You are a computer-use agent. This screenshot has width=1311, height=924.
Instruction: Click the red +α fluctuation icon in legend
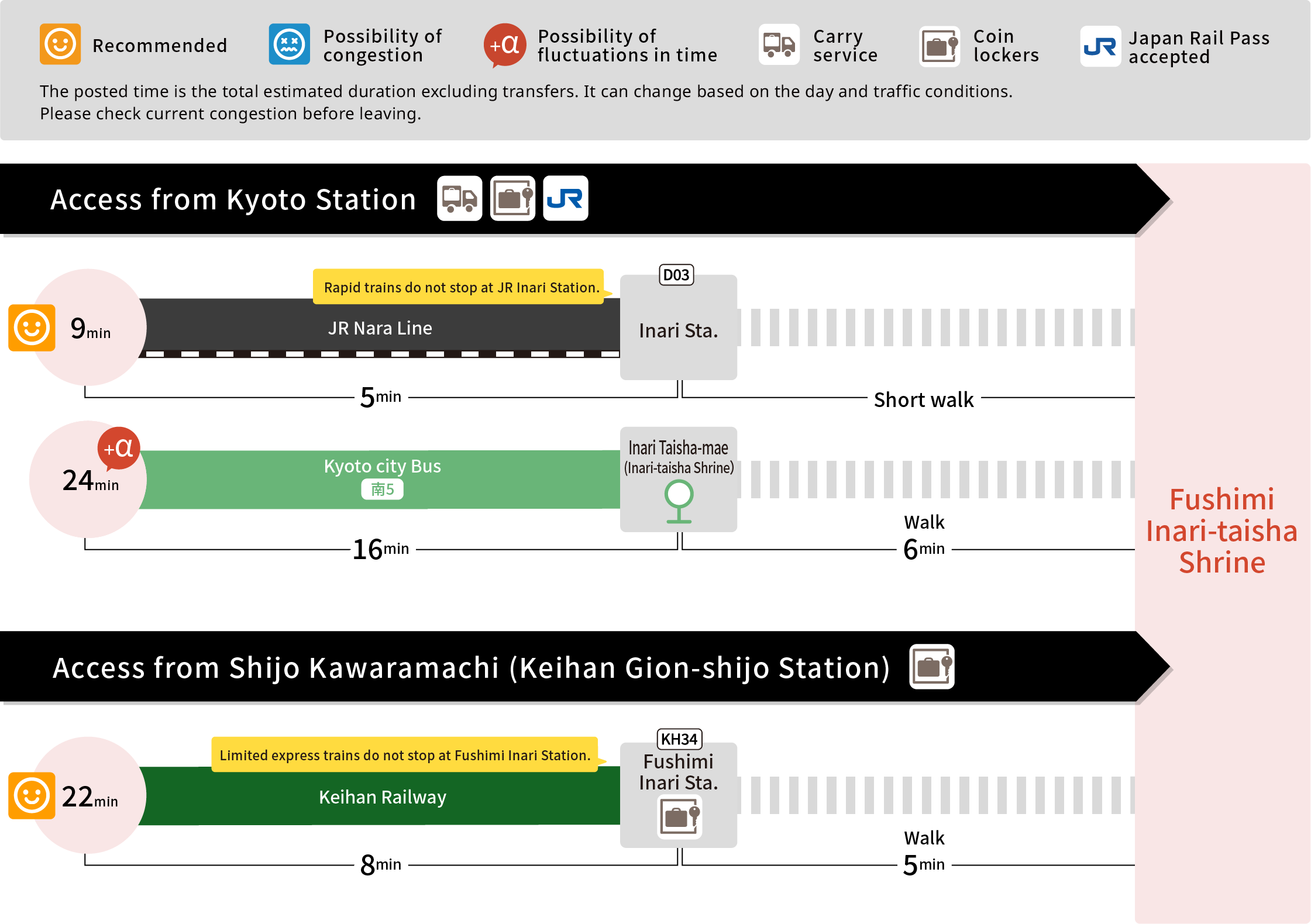coord(504,45)
